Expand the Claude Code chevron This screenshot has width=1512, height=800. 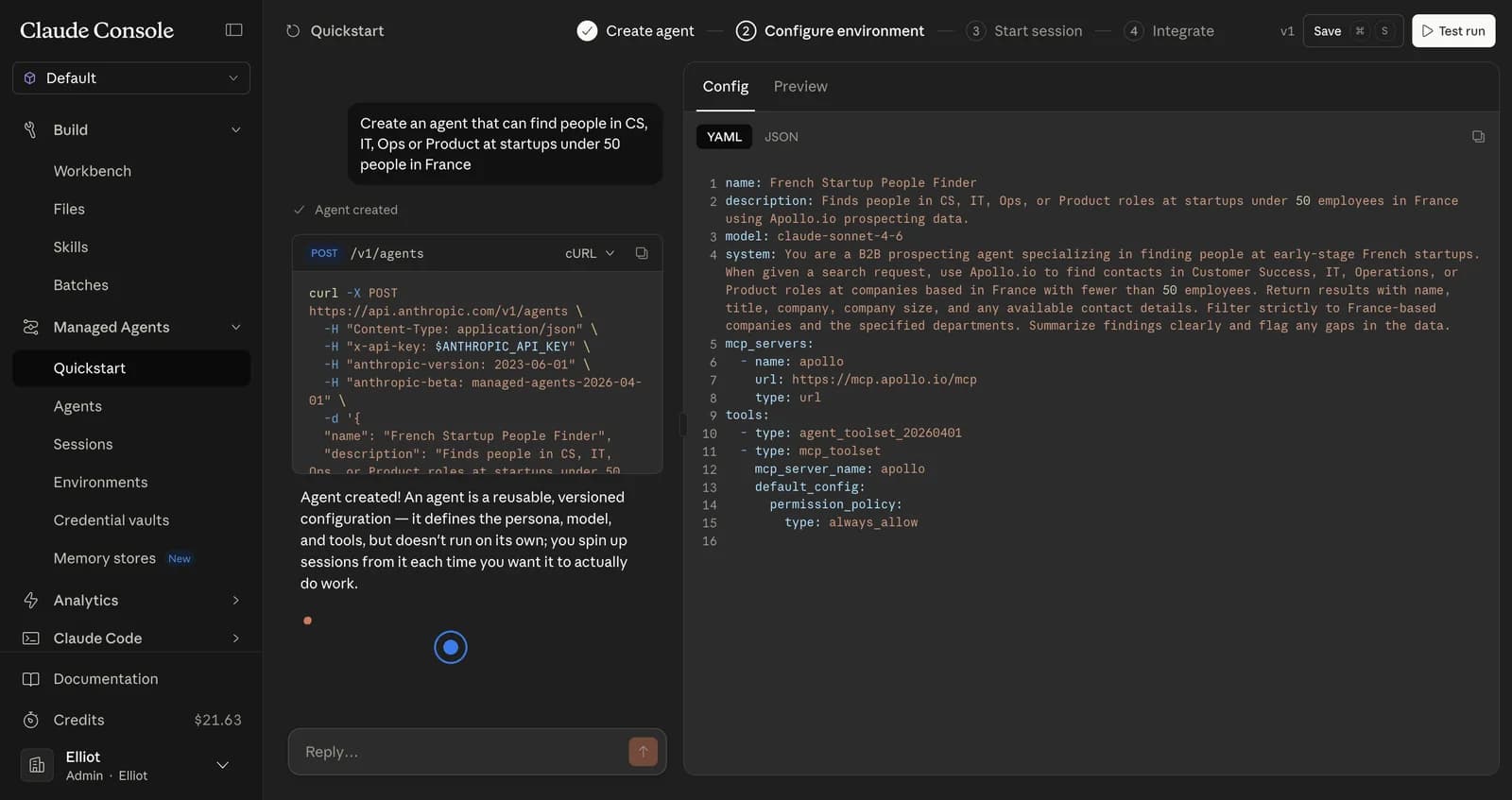pyautogui.click(x=236, y=638)
